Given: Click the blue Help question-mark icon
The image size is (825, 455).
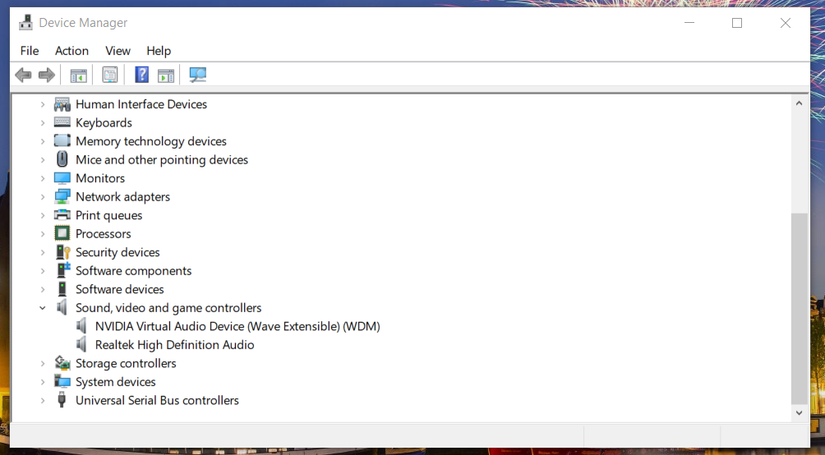Looking at the screenshot, I should pos(142,75).
